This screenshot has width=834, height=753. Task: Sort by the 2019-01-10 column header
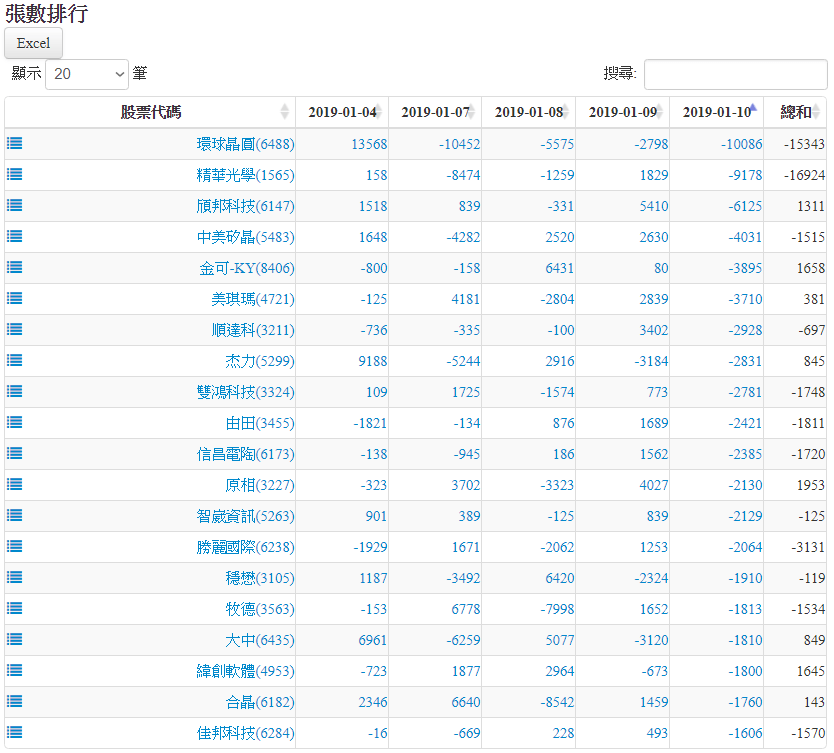(716, 112)
